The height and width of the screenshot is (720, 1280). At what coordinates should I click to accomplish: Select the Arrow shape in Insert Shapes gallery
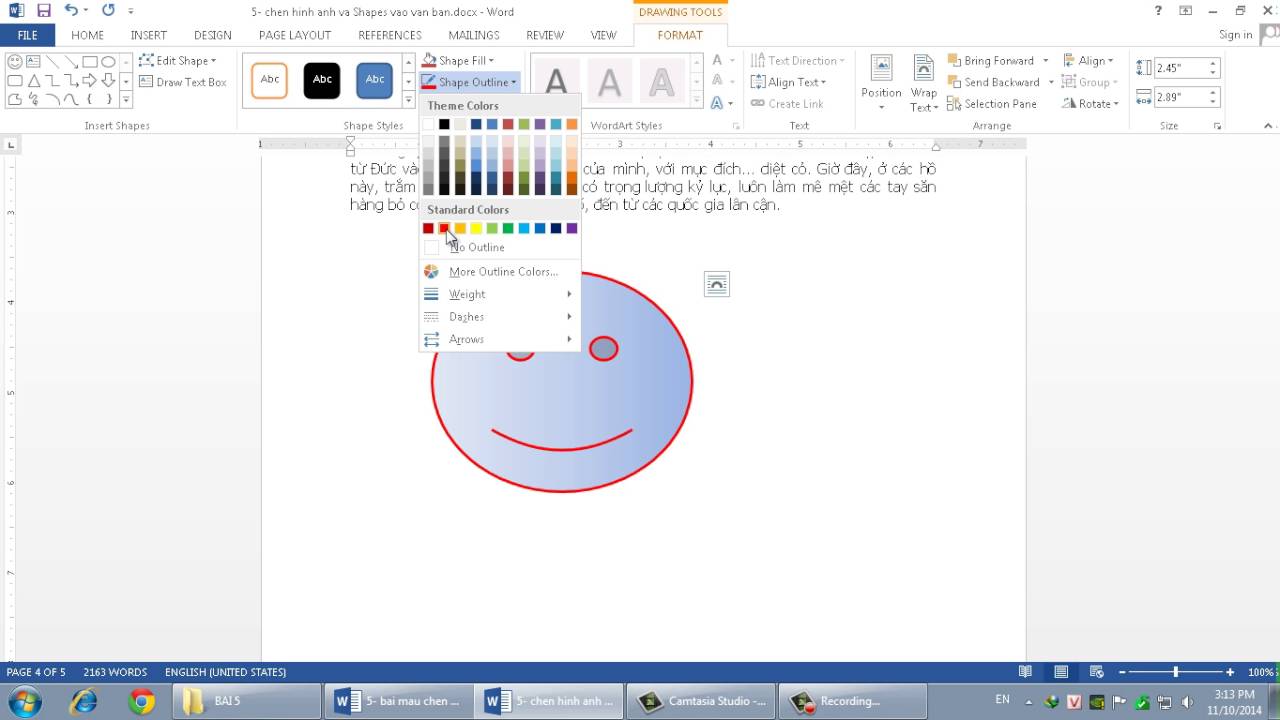coord(70,62)
